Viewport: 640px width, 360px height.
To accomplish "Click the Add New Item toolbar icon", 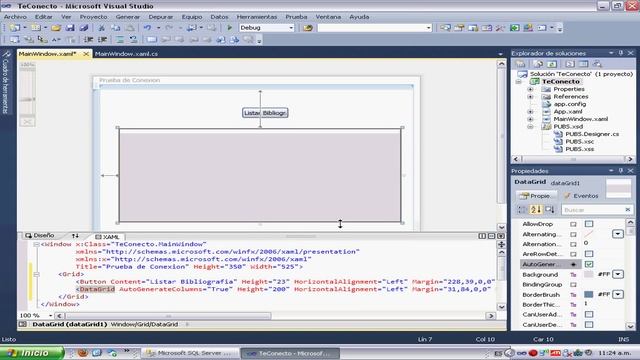I will coord(36,28).
